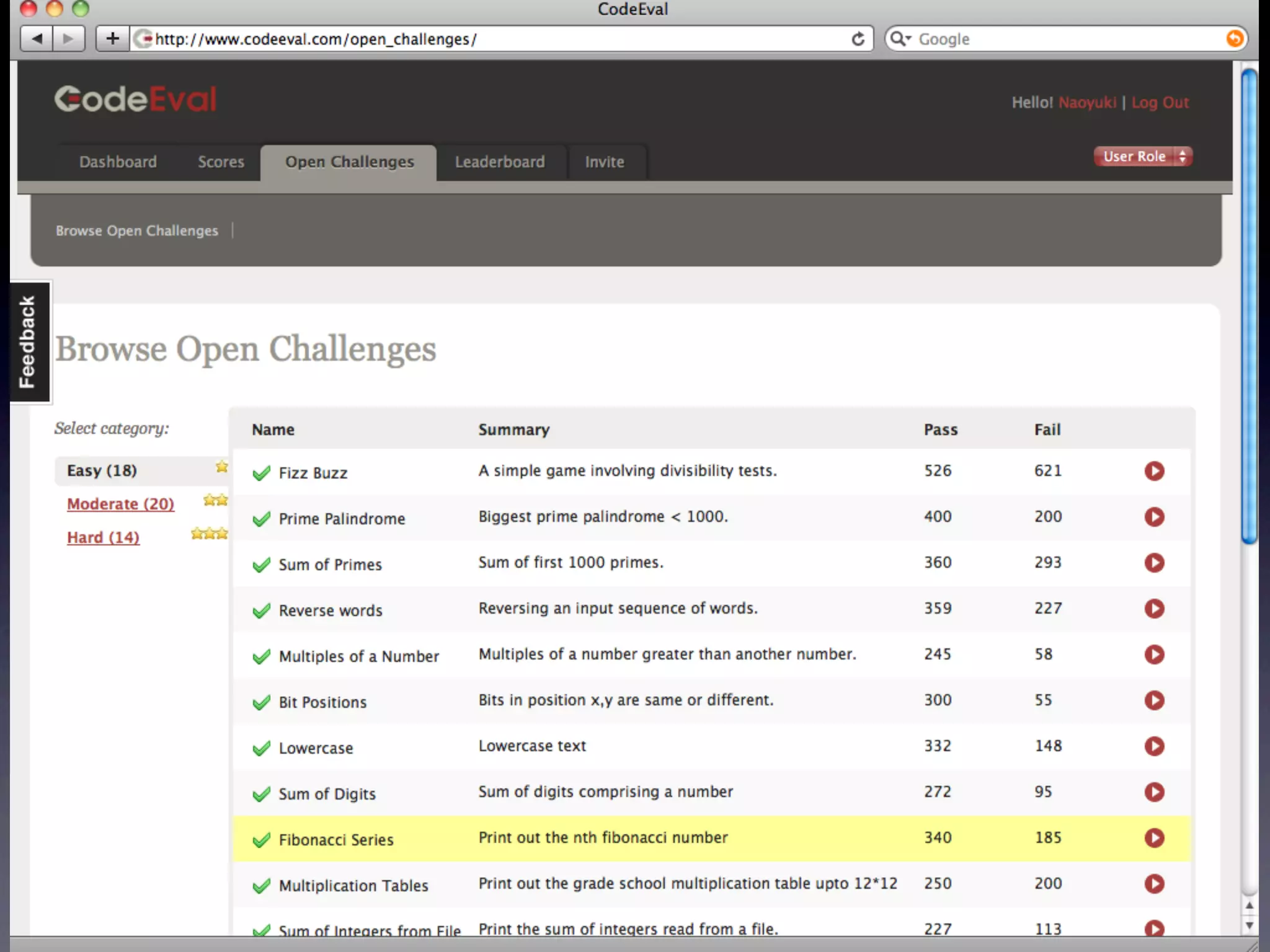1270x952 pixels.
Task: Click the 'Lowercase text' summary
Action: point(532,746)
